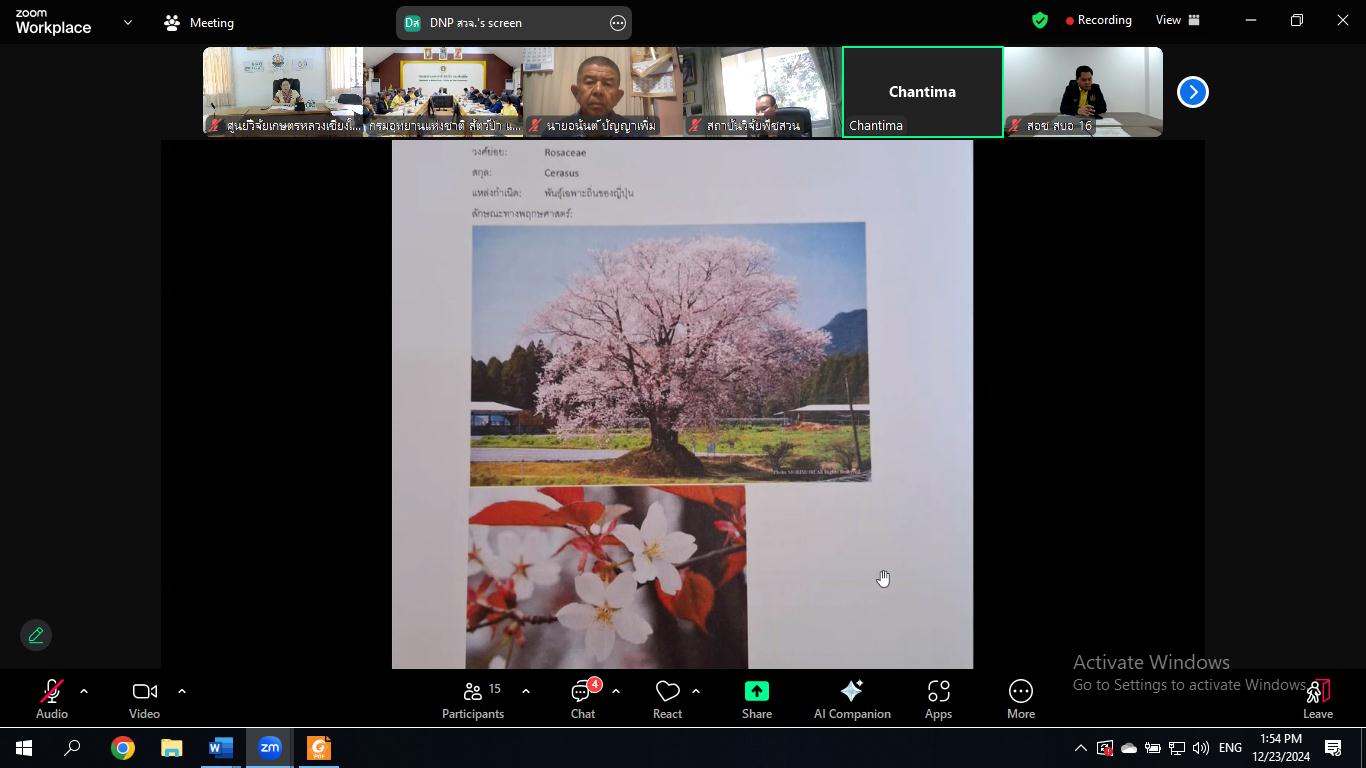This screenshot has width=1366, height=768.
Task: Click the battery tray icon
Action: [1153, 748]
